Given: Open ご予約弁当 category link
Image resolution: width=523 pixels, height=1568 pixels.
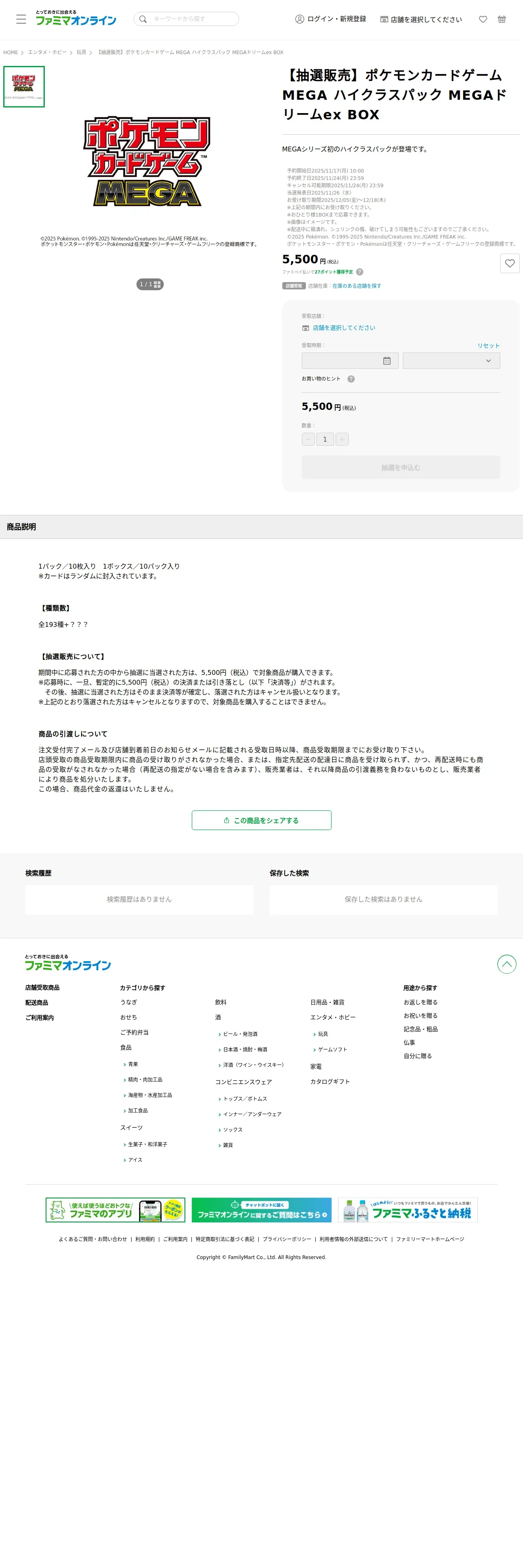Looking at the screenshot, I should coord(134,1032).
